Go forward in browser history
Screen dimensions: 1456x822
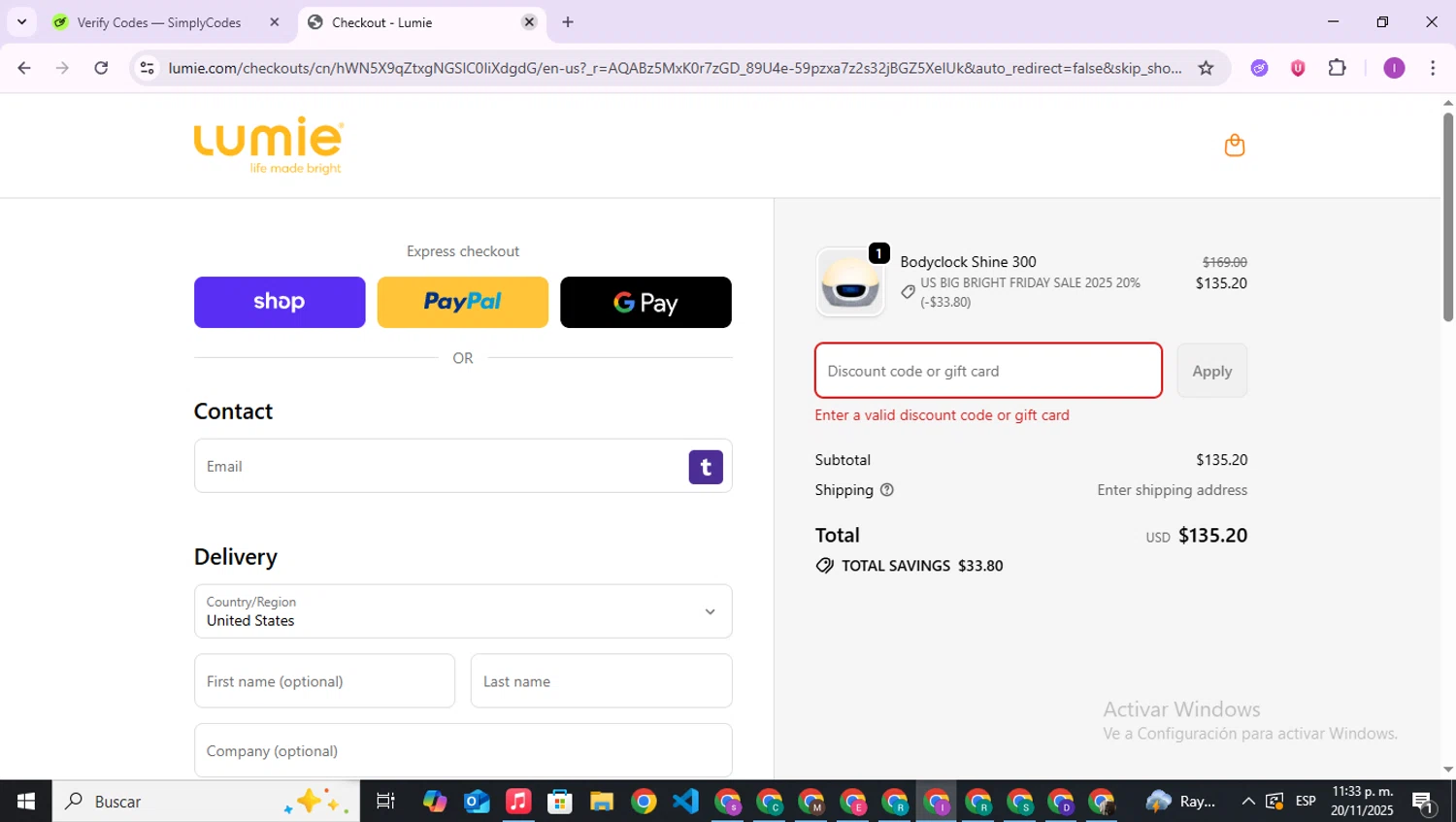[x=62, y=68]
